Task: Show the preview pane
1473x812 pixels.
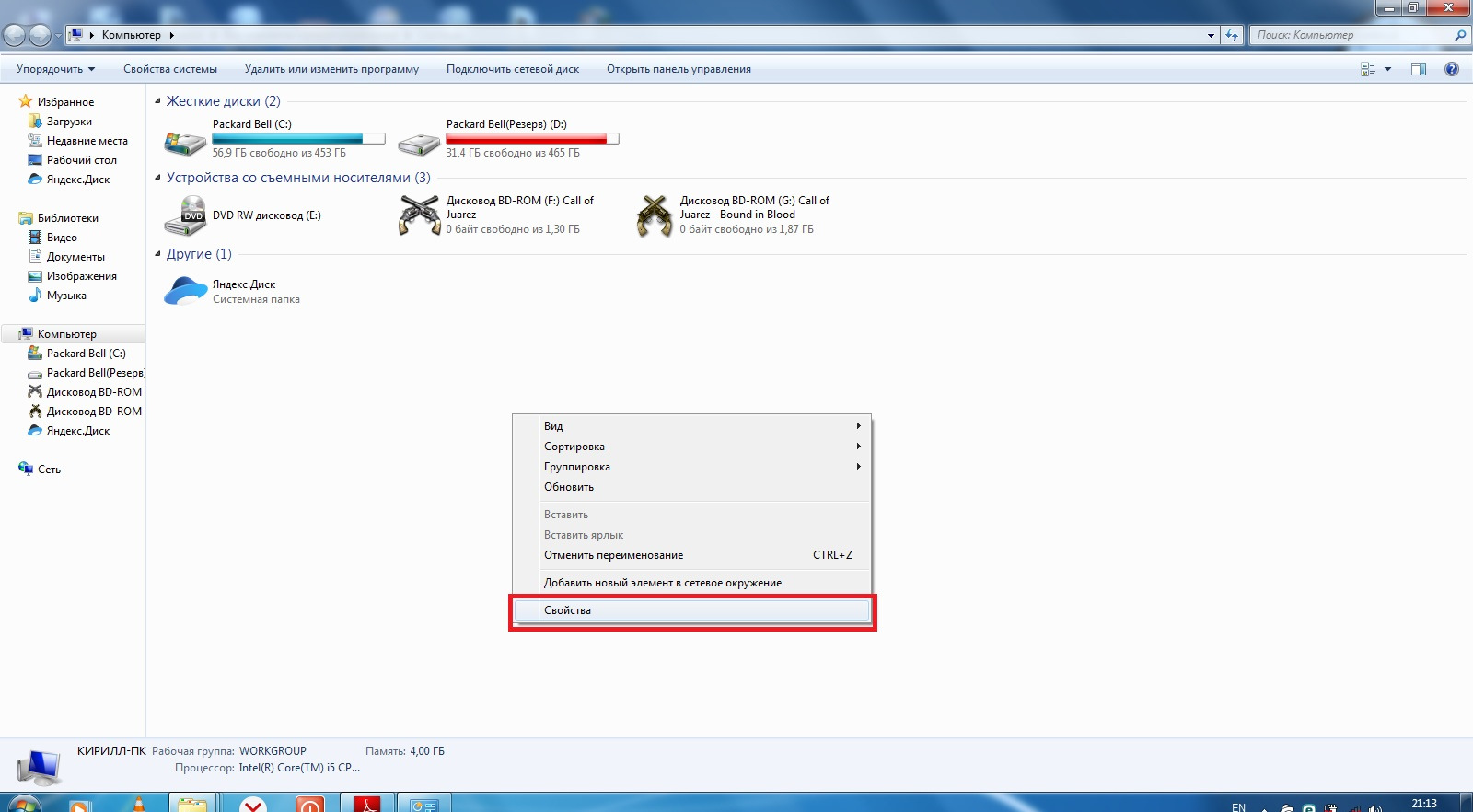Action: 1419,69
